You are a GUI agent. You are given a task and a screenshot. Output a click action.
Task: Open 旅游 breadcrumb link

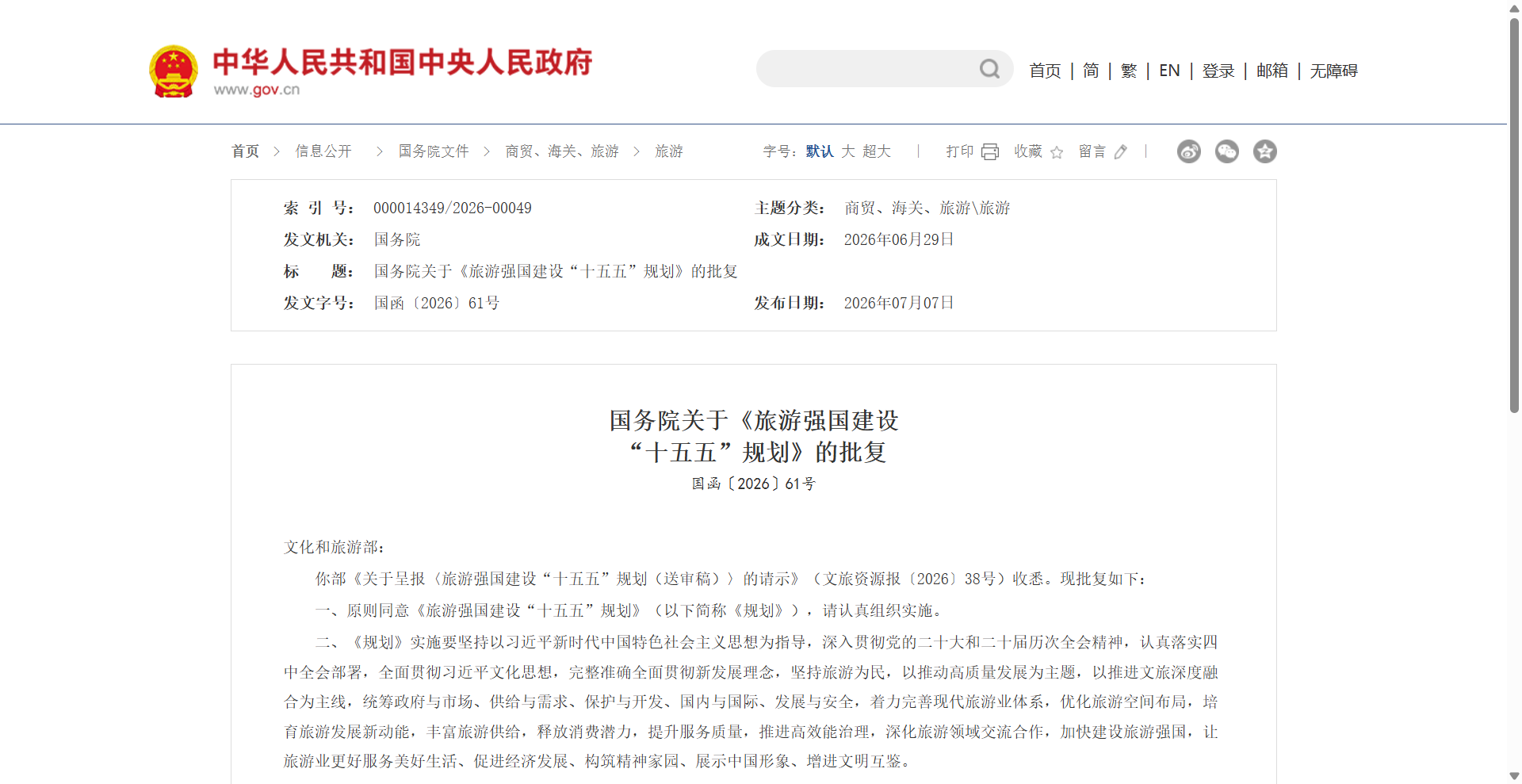669,151
